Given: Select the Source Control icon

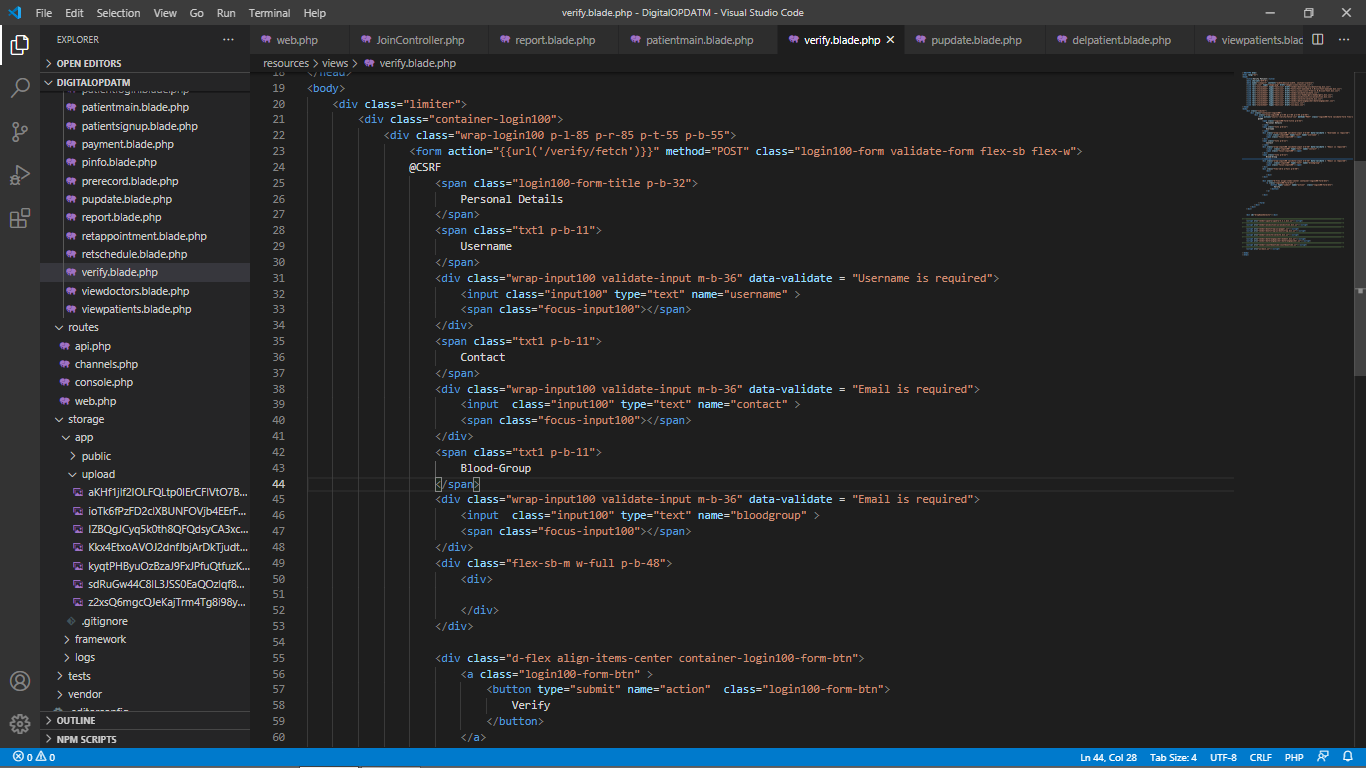Looking at the screenshot, I should click(x=20, y=131).
